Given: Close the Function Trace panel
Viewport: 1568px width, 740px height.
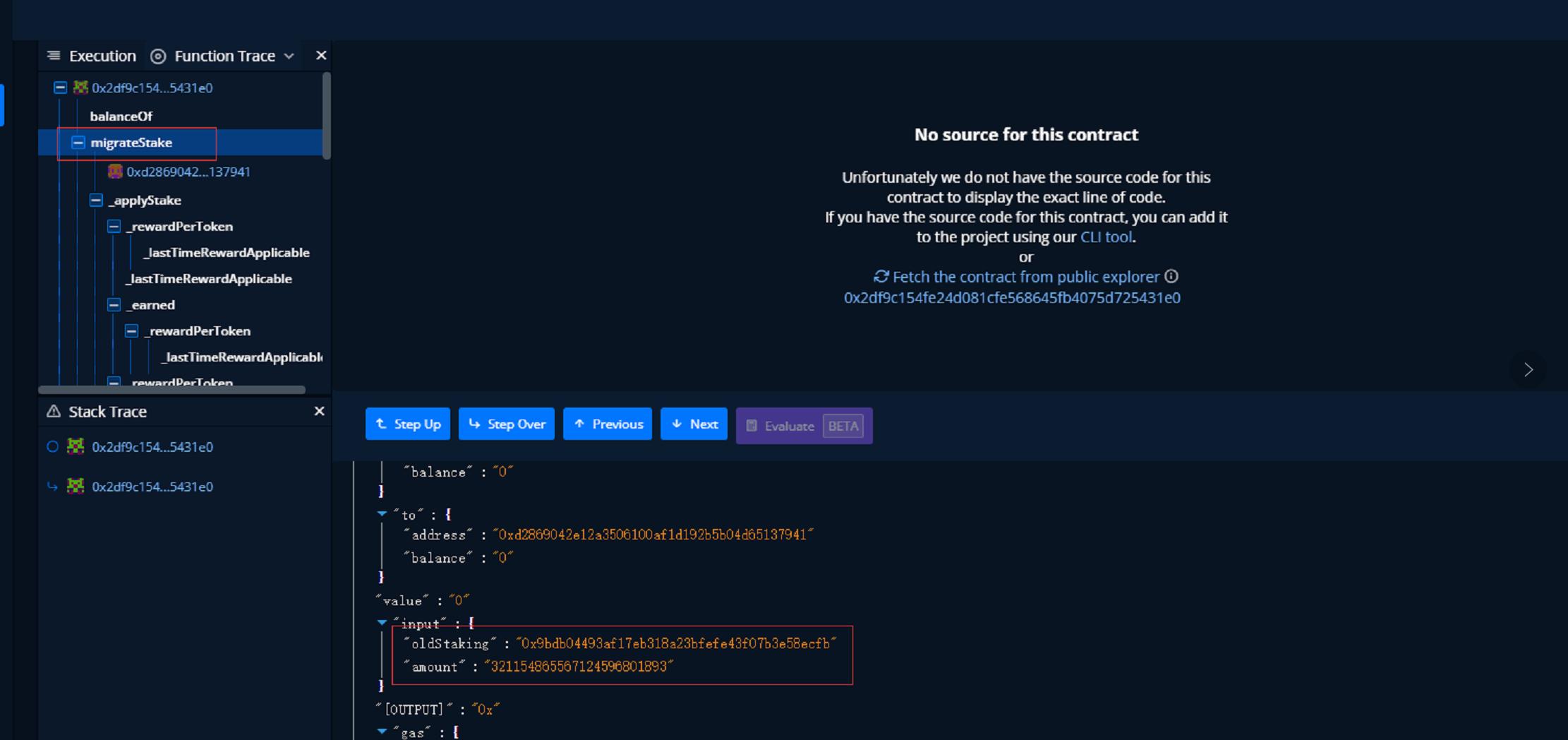Looking at the screenshot, I should [321, 55].
